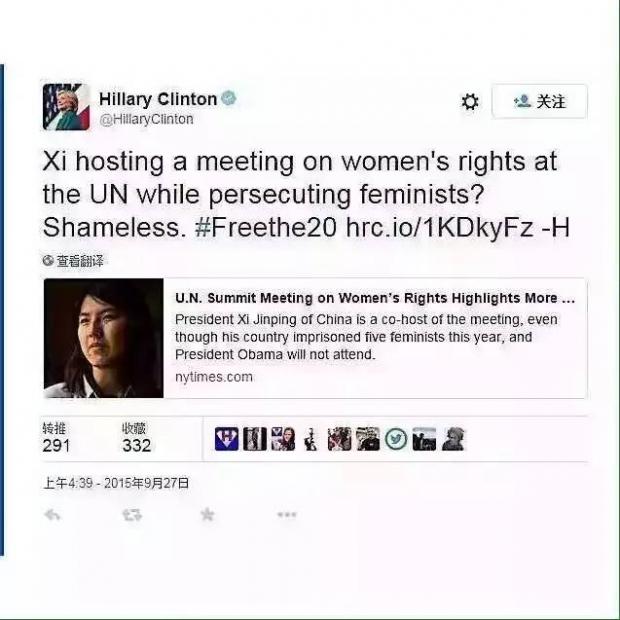Click the reply arrow icon
Screen dimensions: 620x620
click(52, 515)
